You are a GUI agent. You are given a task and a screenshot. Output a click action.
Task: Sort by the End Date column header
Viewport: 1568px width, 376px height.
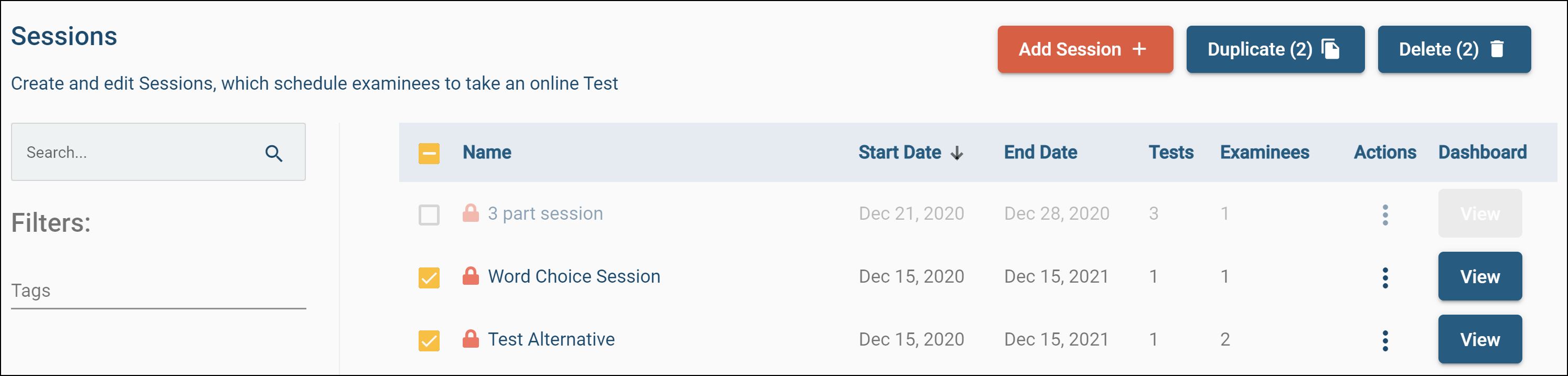coord(1040,152)
